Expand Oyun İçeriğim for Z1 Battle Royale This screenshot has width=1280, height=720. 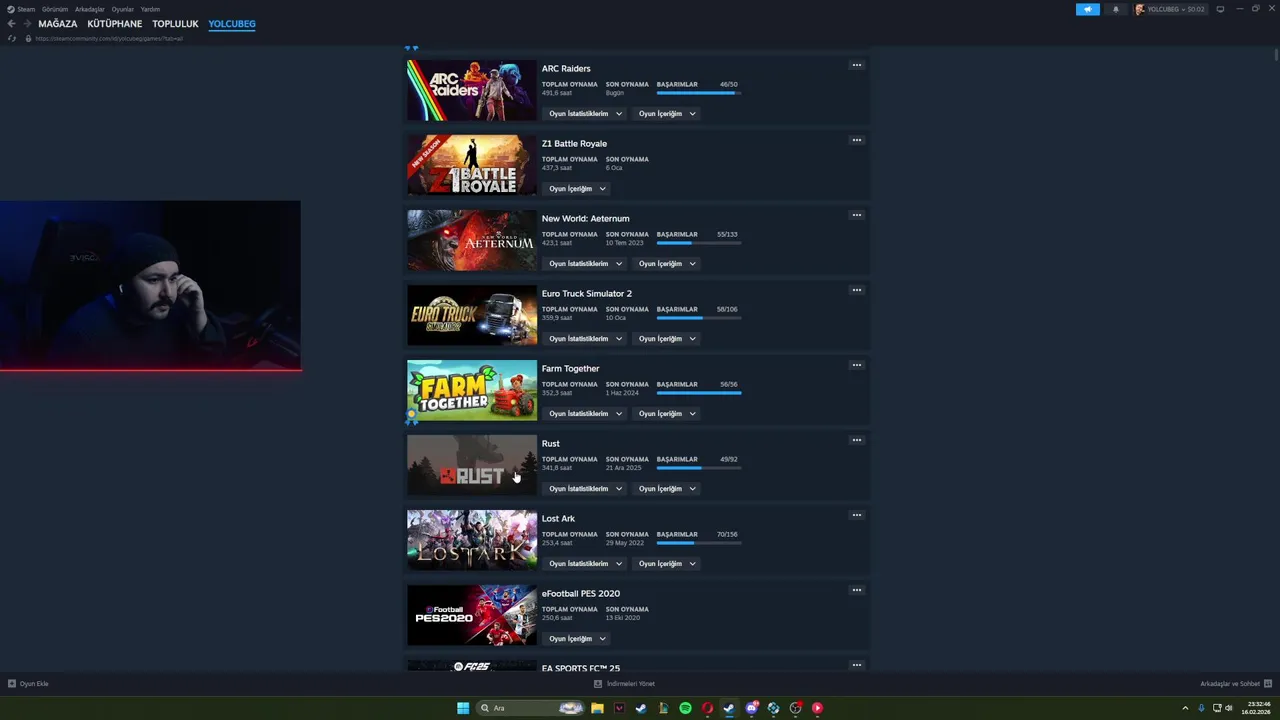[x=577, y=189]
